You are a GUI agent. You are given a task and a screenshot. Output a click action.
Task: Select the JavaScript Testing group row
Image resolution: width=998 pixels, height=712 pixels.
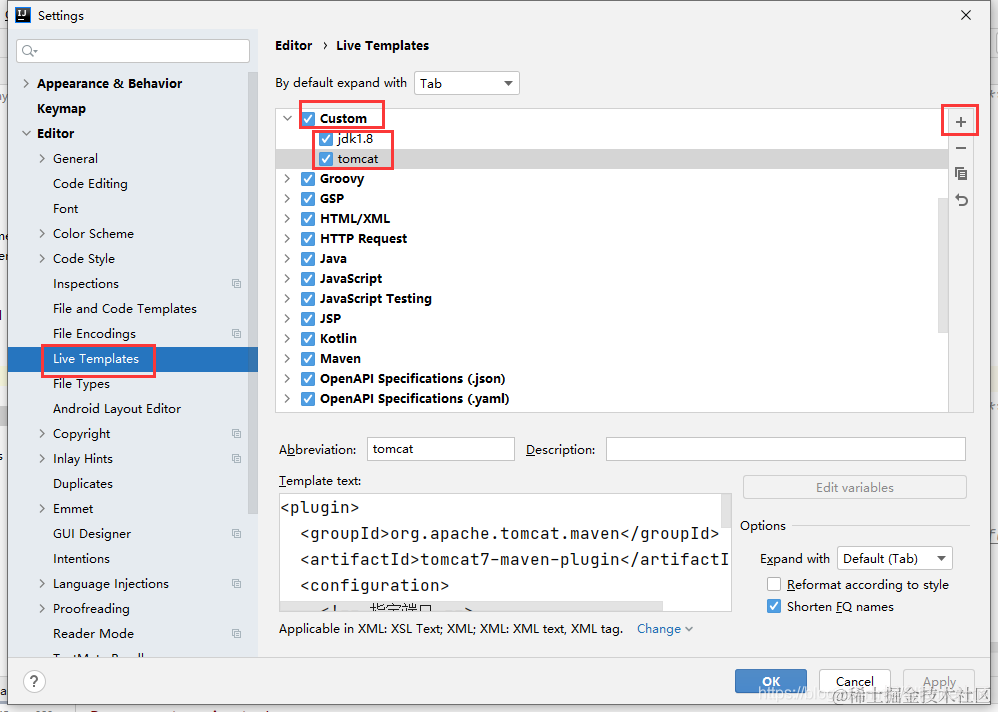[x=612, y=298]
